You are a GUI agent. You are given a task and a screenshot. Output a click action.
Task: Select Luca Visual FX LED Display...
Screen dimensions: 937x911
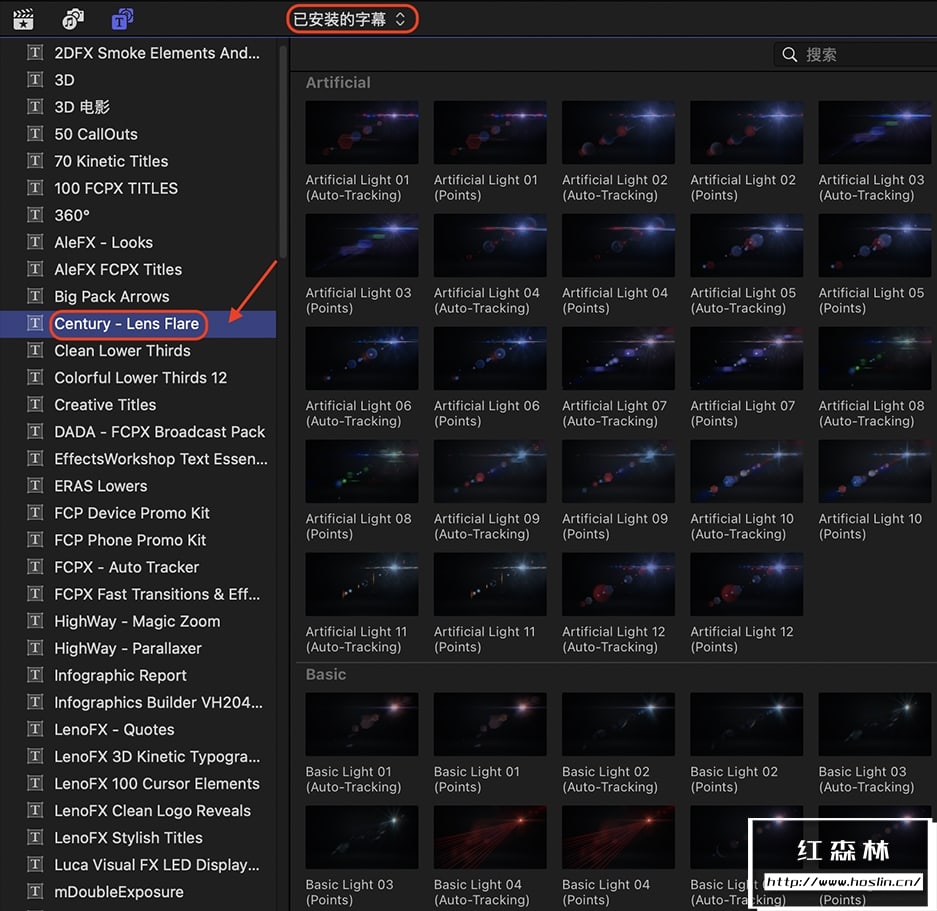(x=138, y=864)
